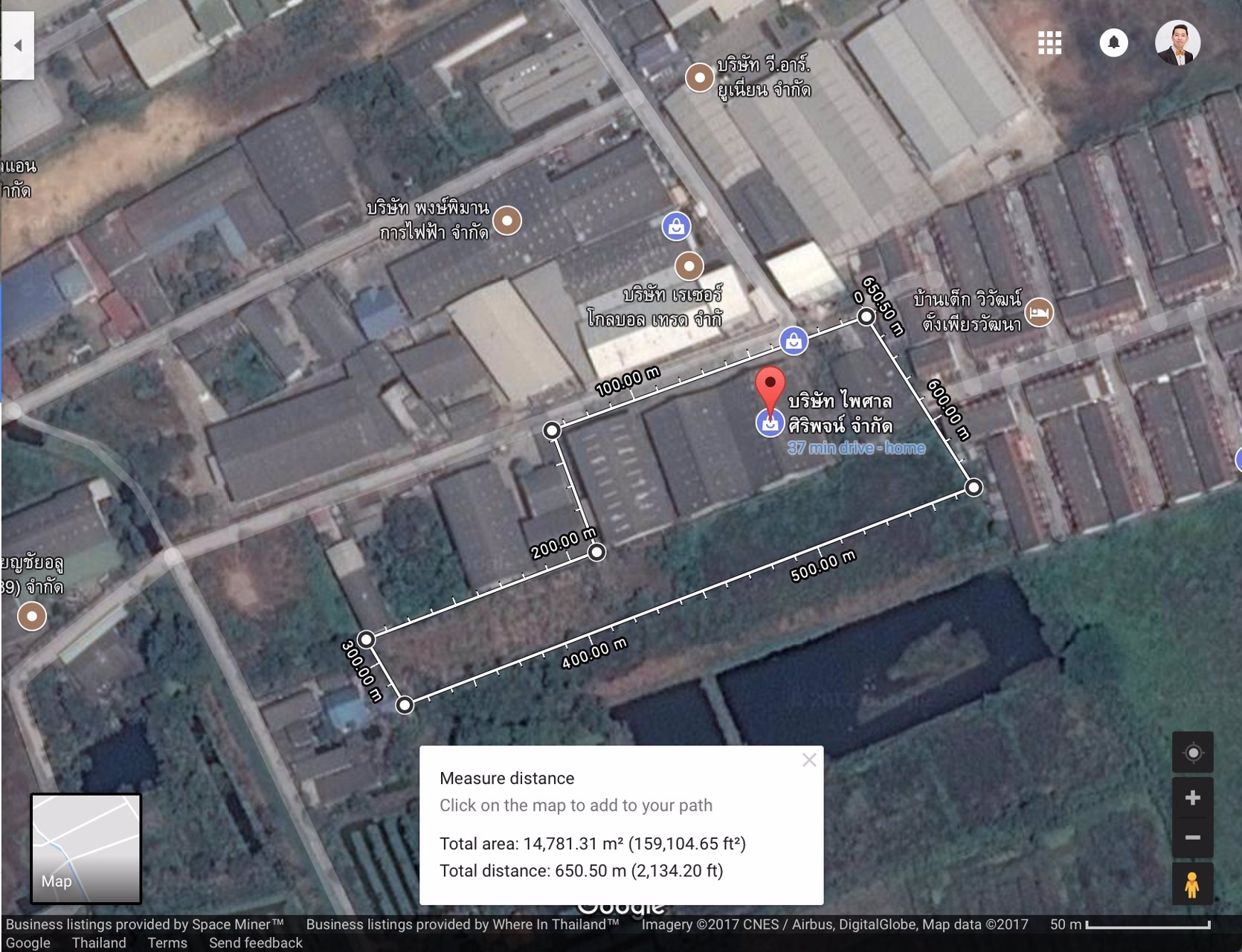Open the Send feedback link

click(x=255, y=942)
